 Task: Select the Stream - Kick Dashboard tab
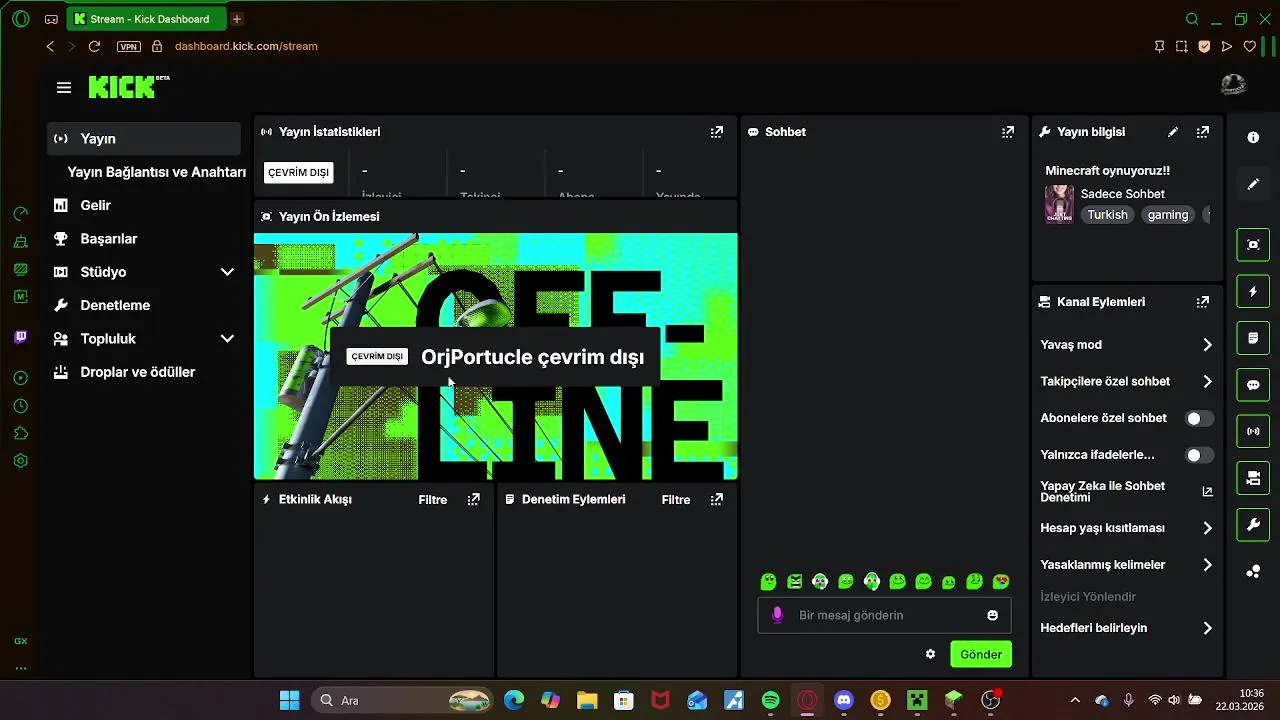coord(146,19)
